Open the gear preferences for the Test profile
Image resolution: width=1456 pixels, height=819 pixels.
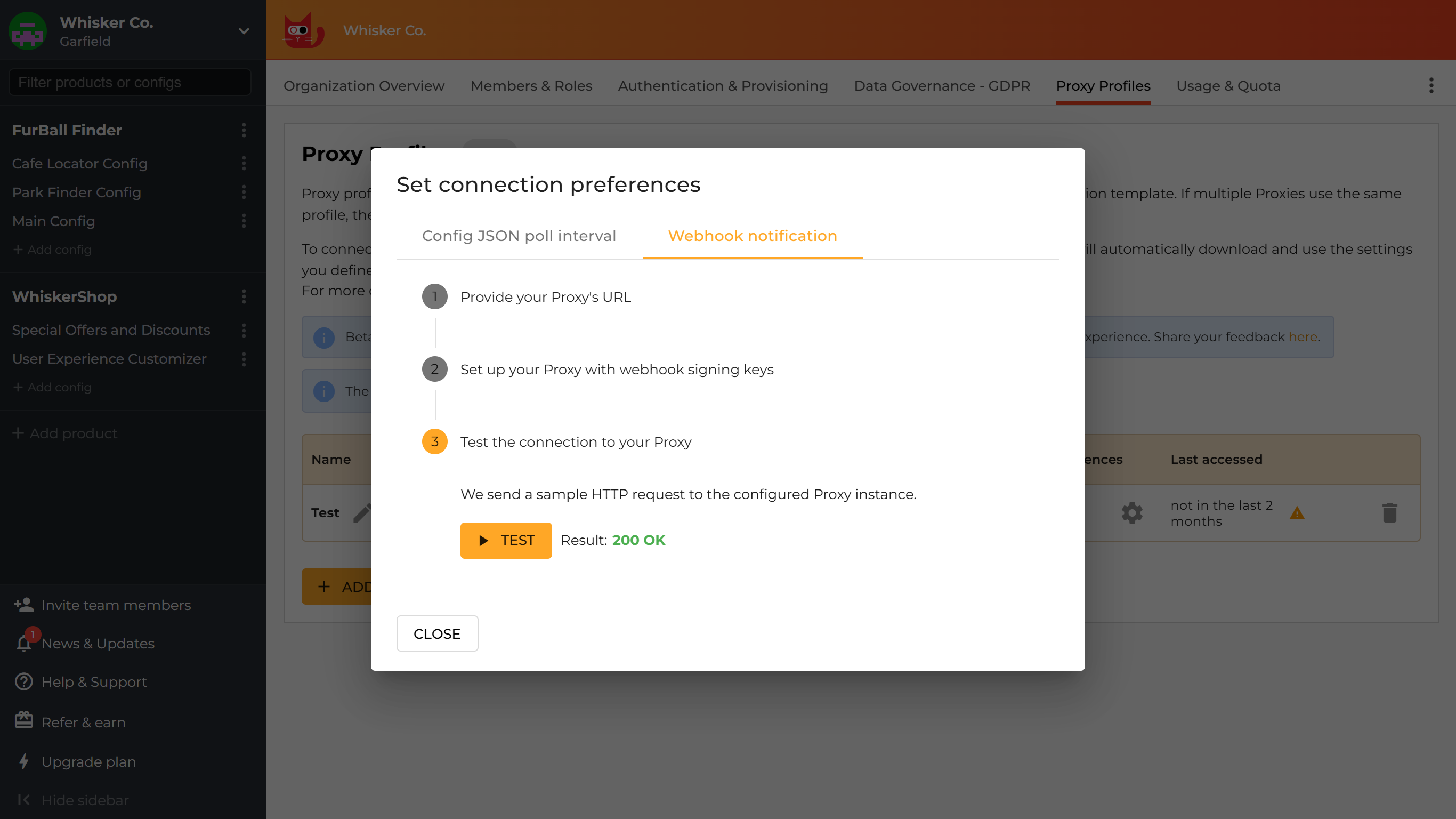point(1132,512)
